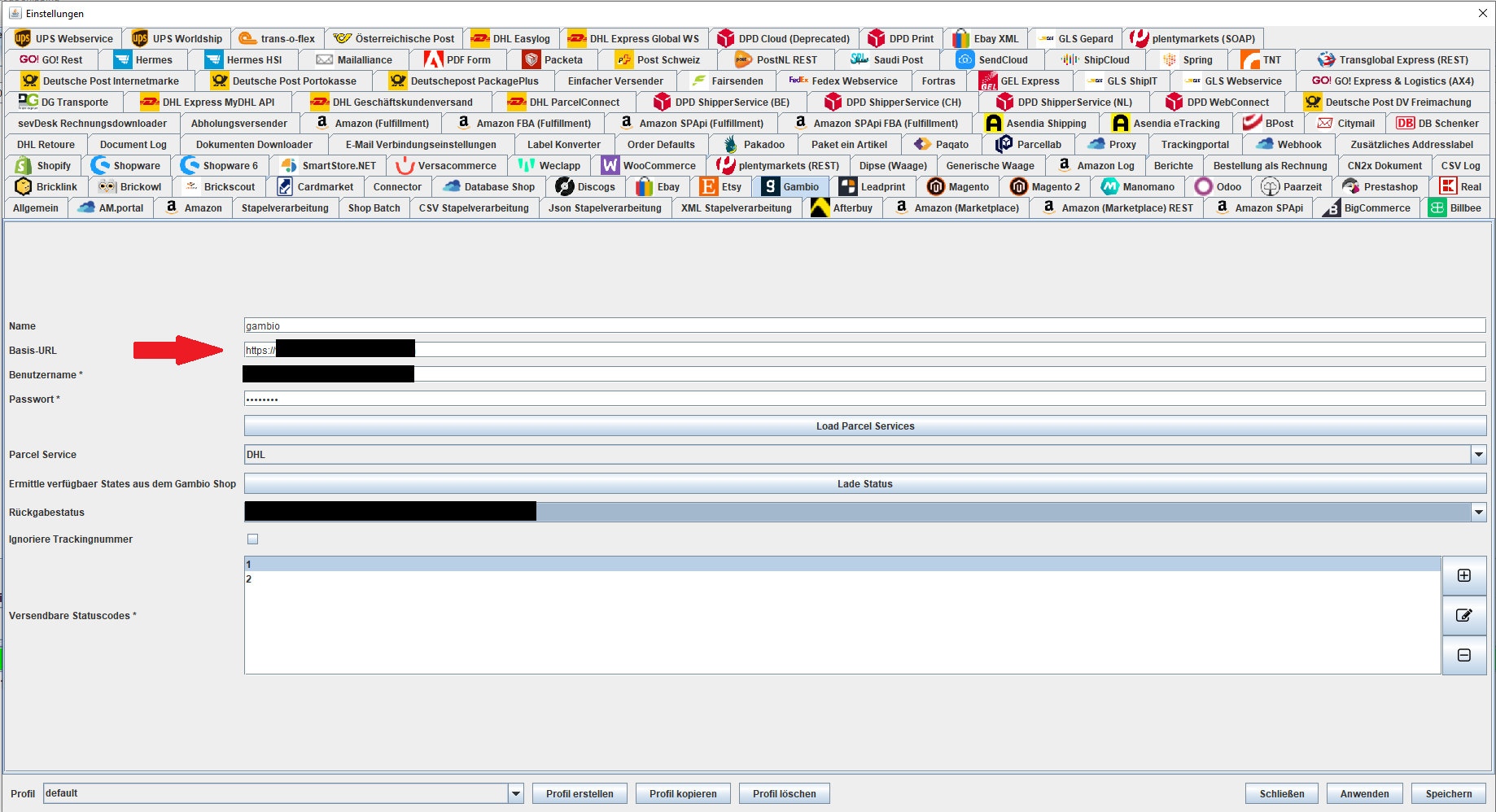Toggle the Ignoriere Trackingnummer checkbox
This screenshot has height=812, width=1496.
[252, 539]
